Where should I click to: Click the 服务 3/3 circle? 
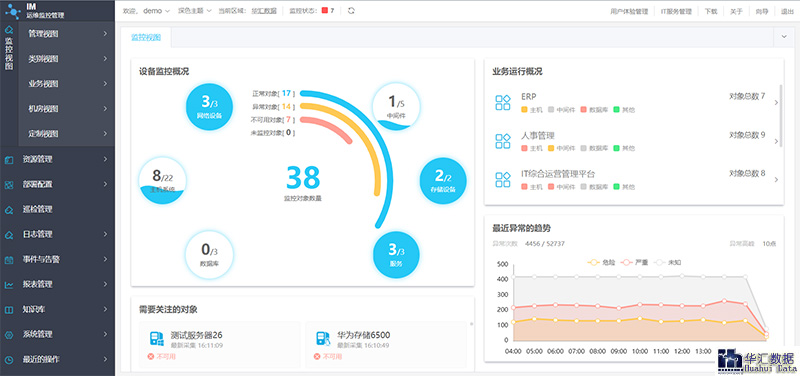tap(396, 255)
